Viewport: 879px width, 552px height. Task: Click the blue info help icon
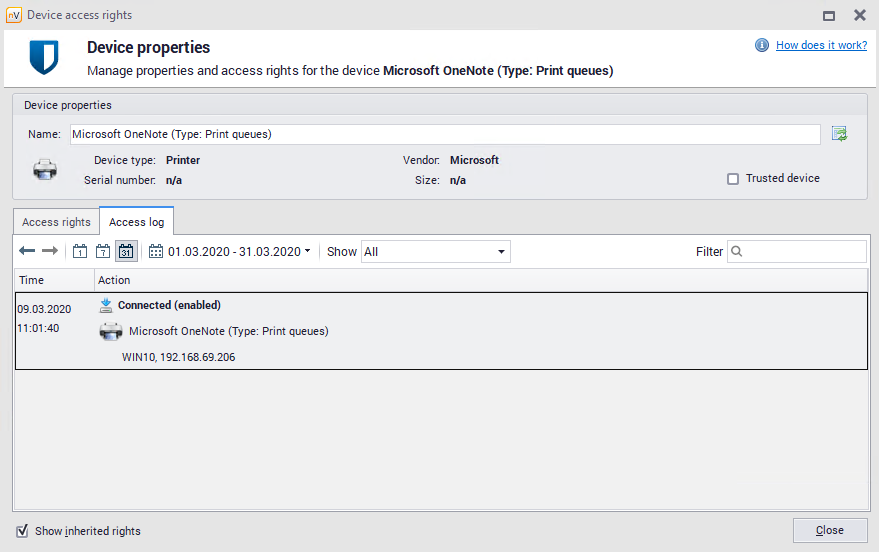point(762,46)
